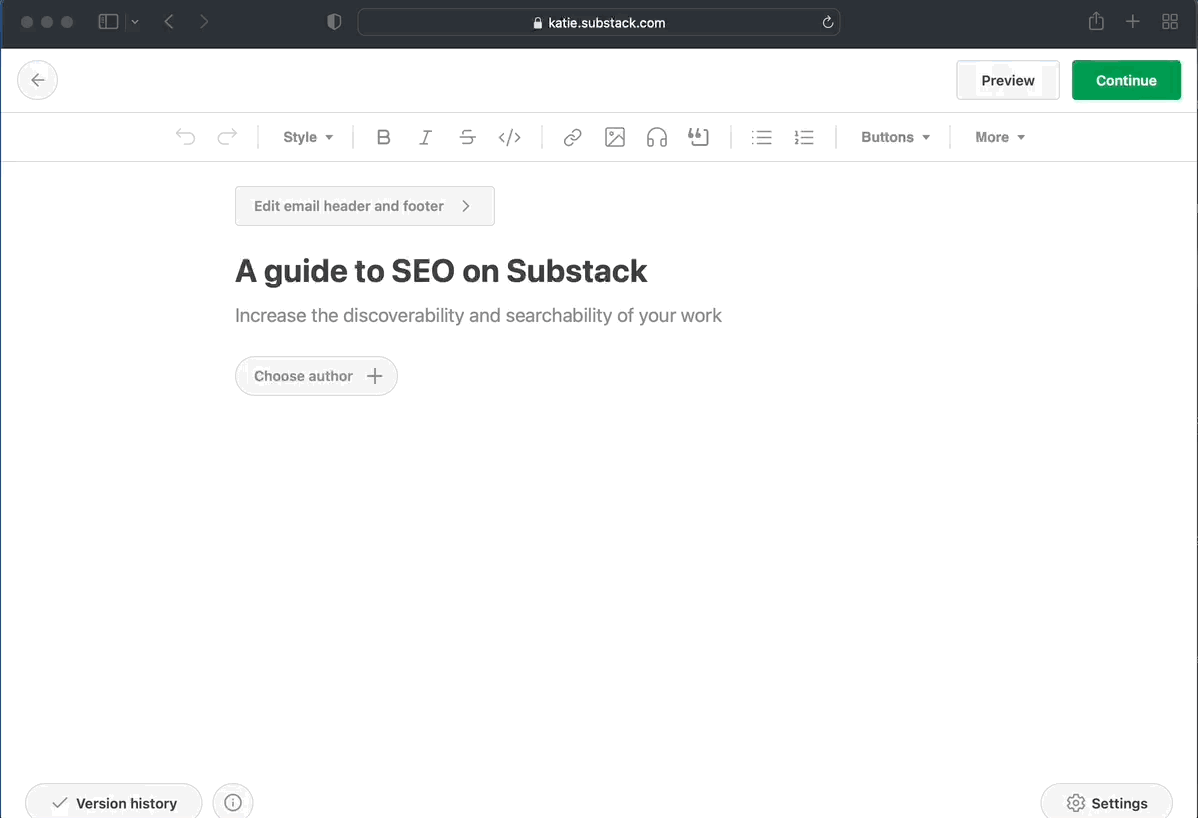Open the info circle icon at bottom
The image size is (1198, 818).
(233, 802)
